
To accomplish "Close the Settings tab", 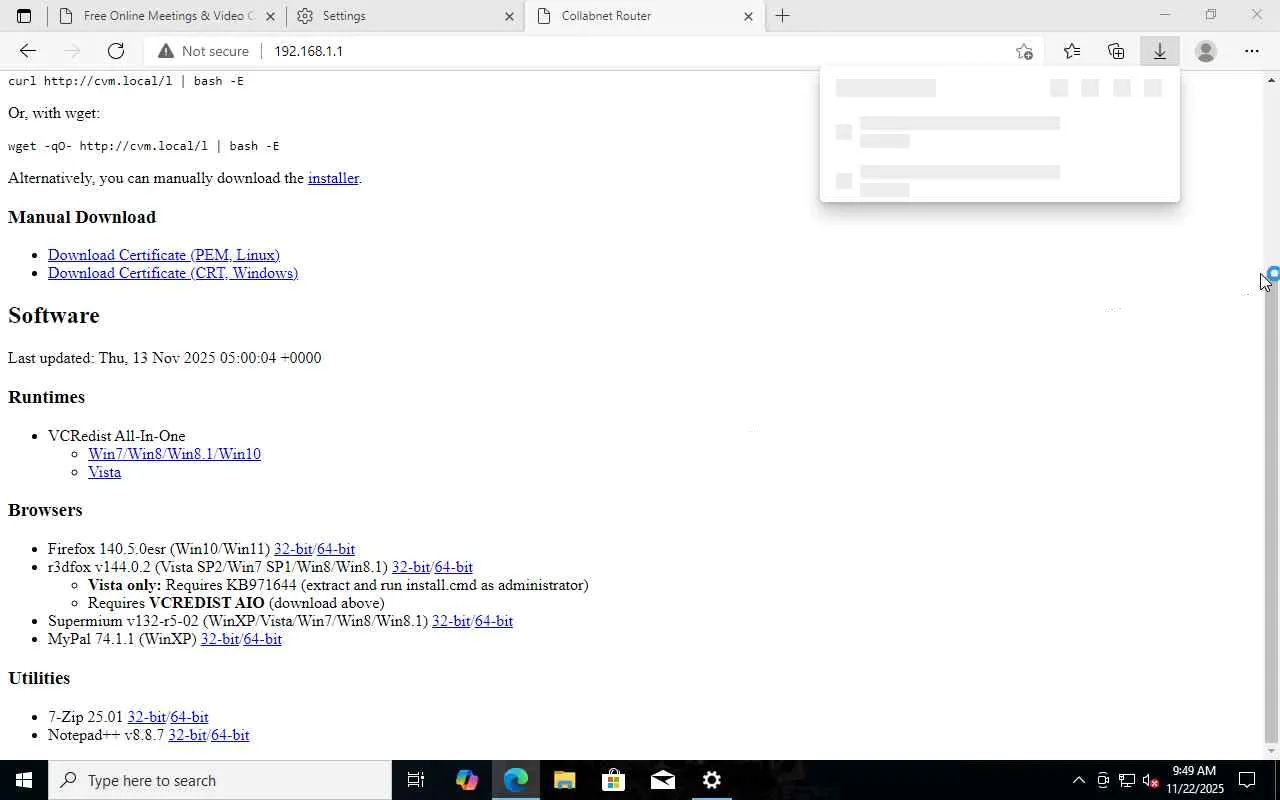I will pos(509,16).
